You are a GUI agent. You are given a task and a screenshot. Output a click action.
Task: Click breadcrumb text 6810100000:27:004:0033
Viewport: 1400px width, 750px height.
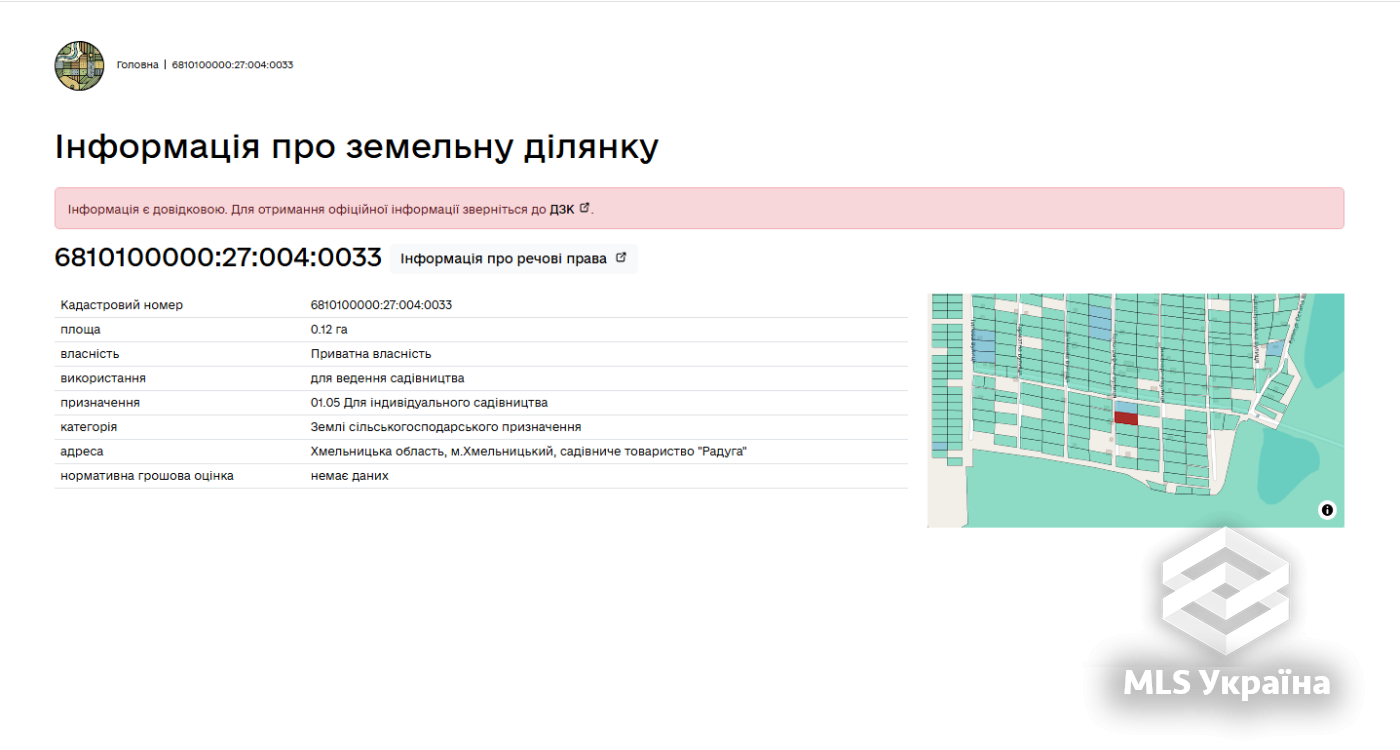pyautogui.click(x=232, y=65)
